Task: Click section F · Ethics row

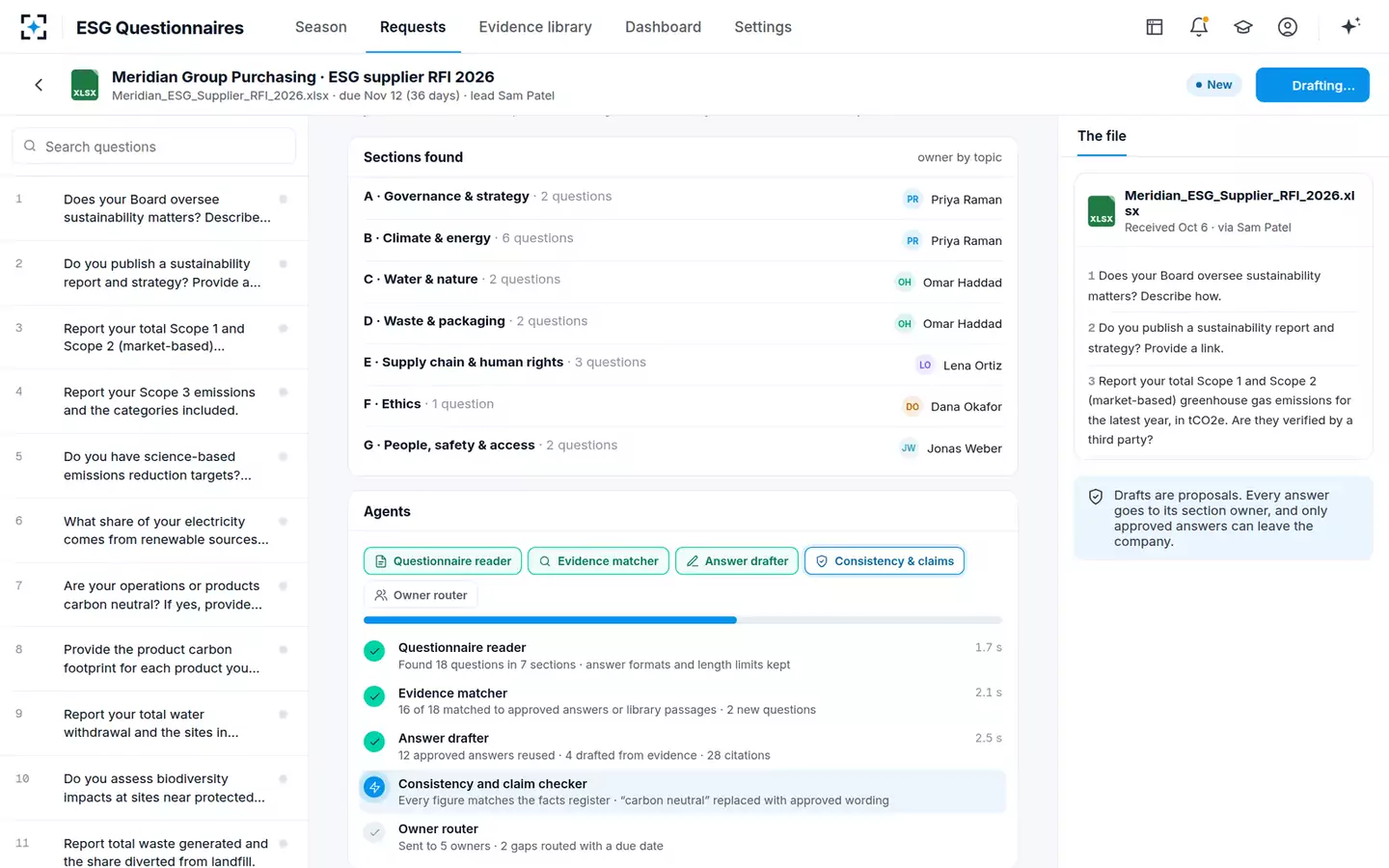Action: [683, 404]
